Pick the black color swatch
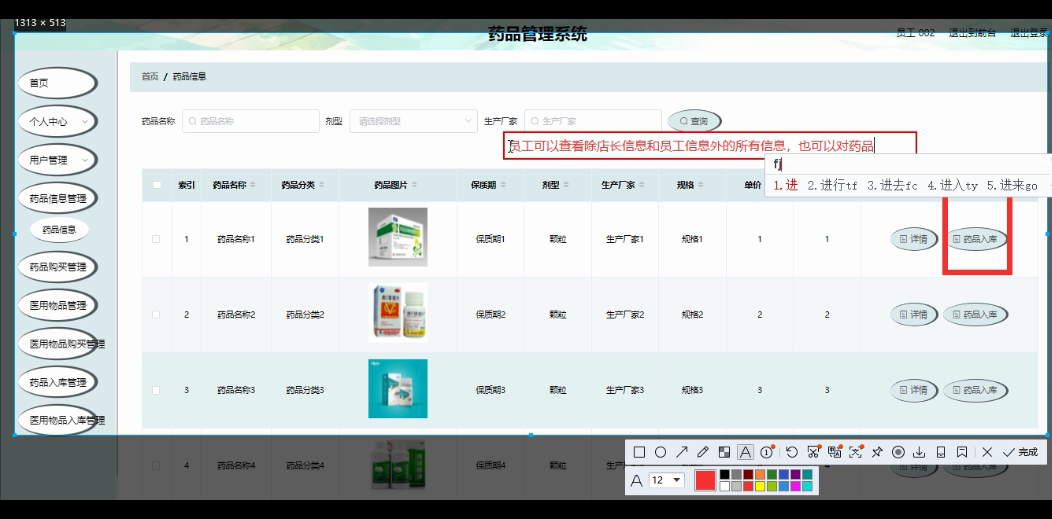 (725, 475)
